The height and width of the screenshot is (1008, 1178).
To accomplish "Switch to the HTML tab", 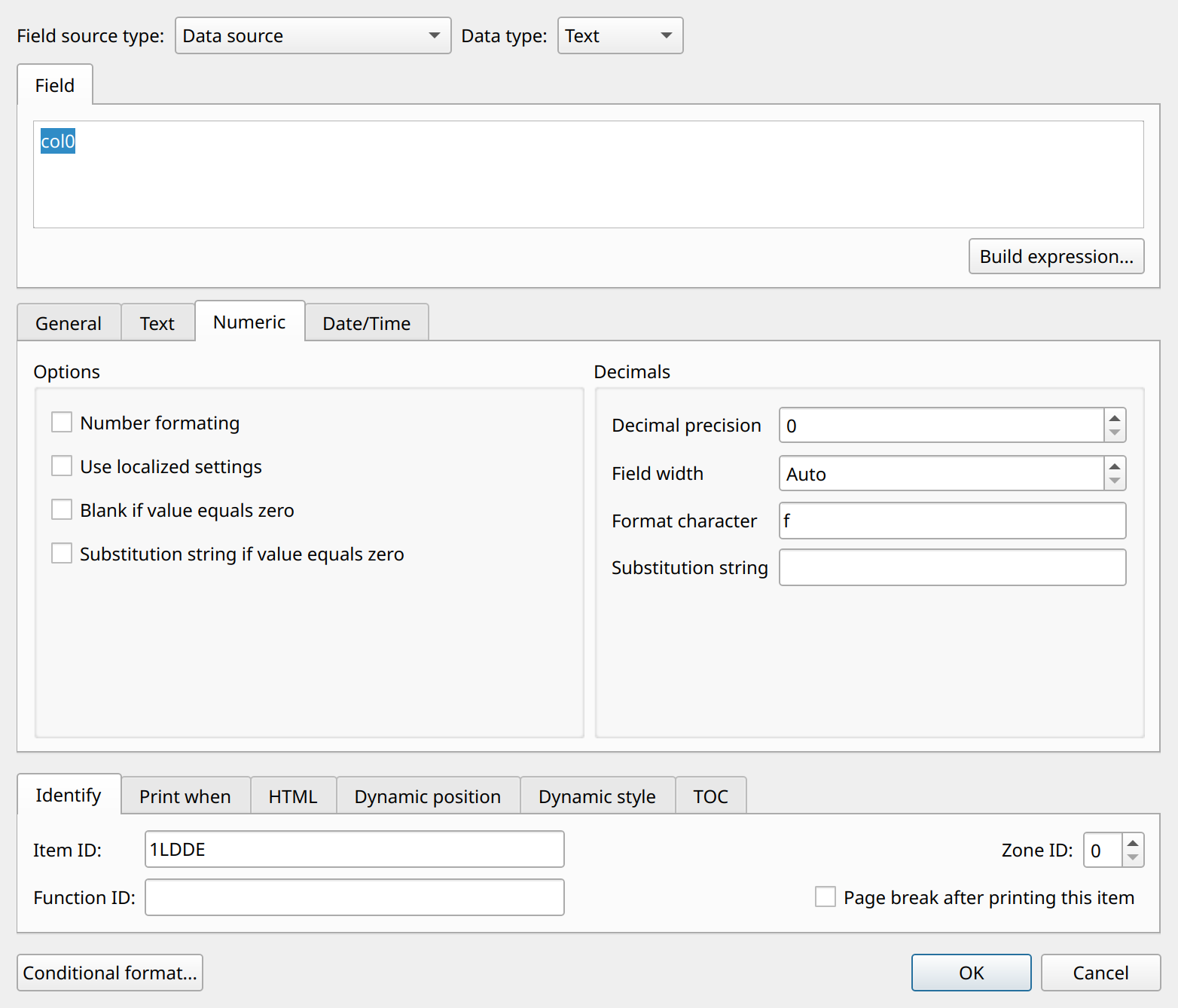I will (293, 796).
